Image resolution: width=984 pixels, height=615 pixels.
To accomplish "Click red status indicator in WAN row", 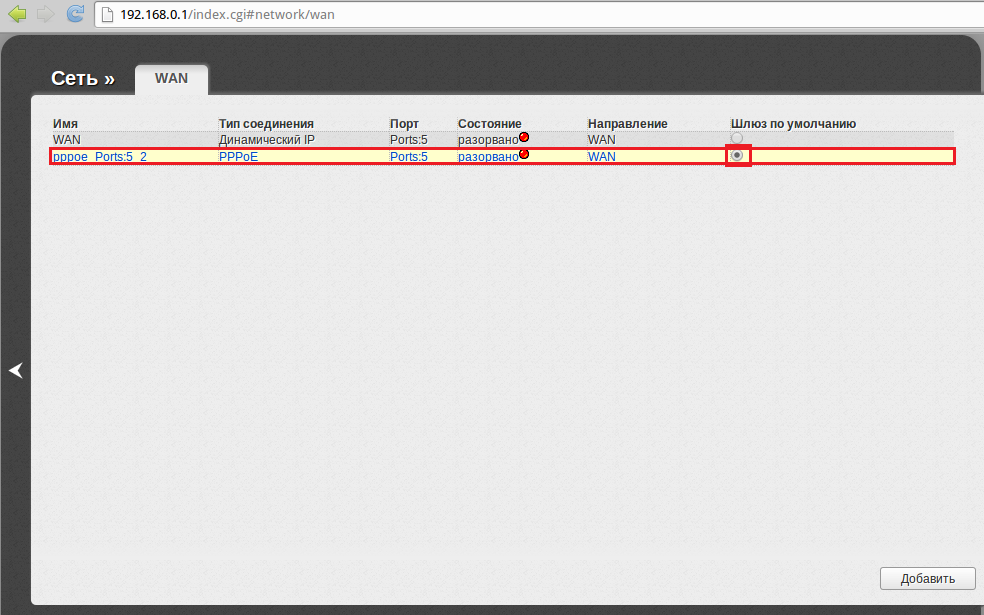I will 524,137.
